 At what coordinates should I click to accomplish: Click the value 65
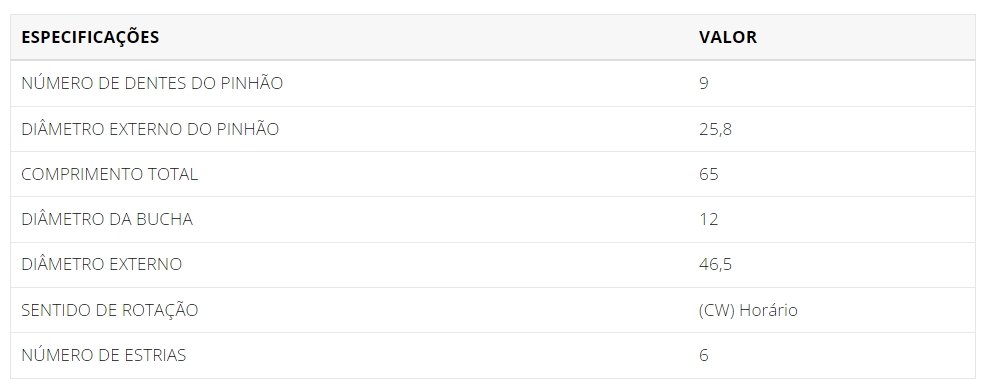(x=709, y=174)
